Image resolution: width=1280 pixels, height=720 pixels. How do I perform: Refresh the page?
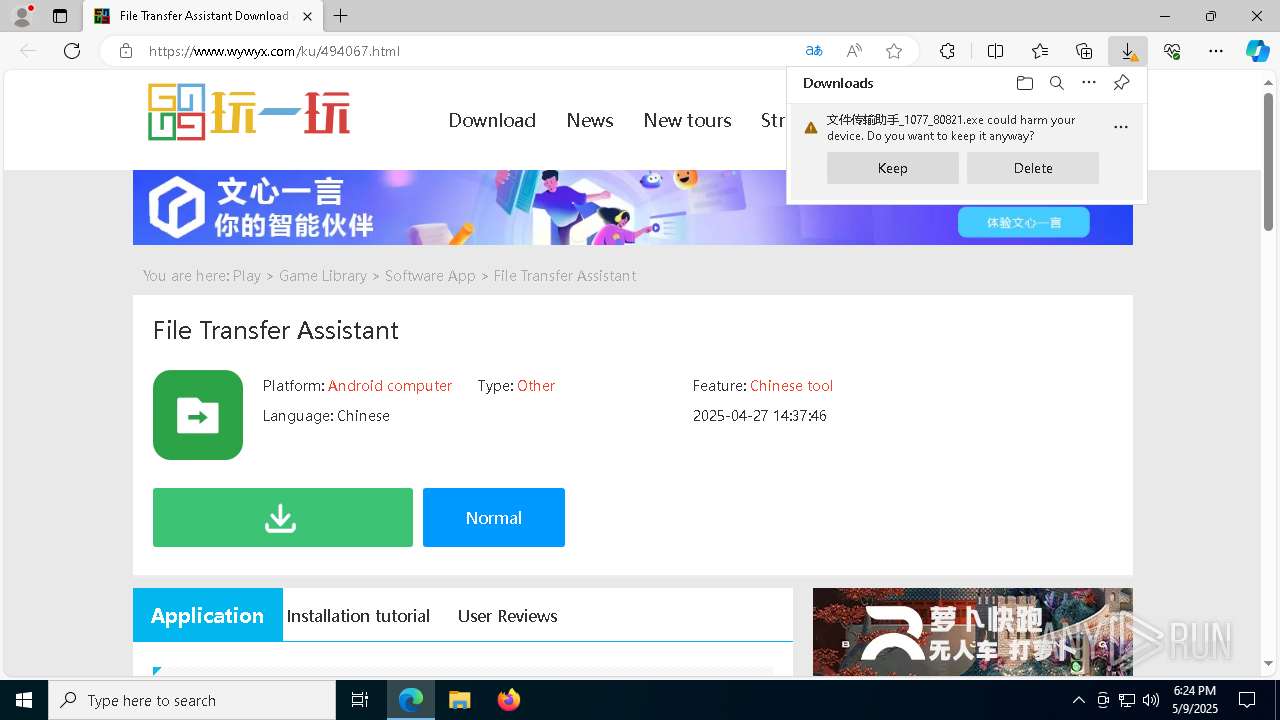tap(72, 51)
